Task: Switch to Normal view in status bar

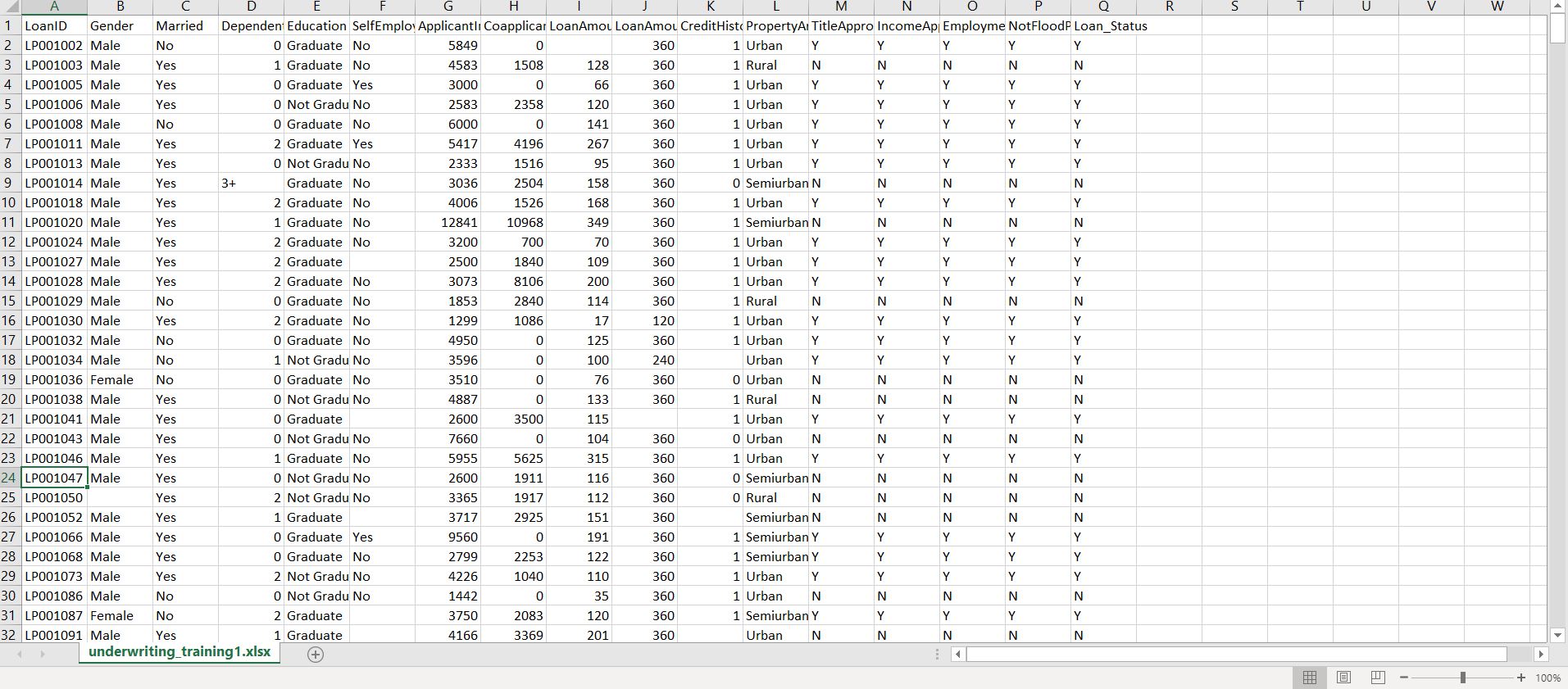Action: pos(1310,678)
